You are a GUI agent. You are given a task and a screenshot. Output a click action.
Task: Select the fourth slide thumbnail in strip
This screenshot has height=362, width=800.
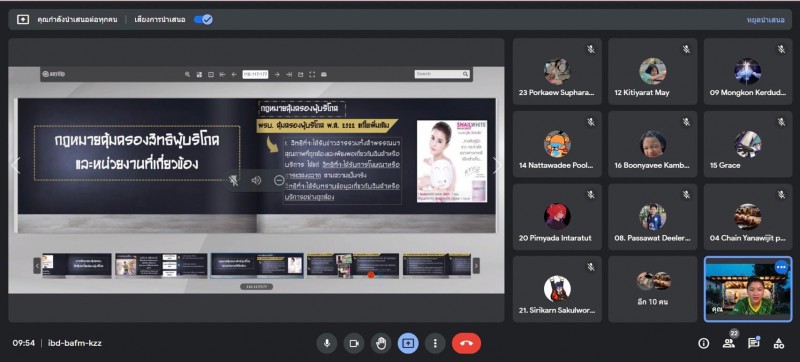point(353,265)
